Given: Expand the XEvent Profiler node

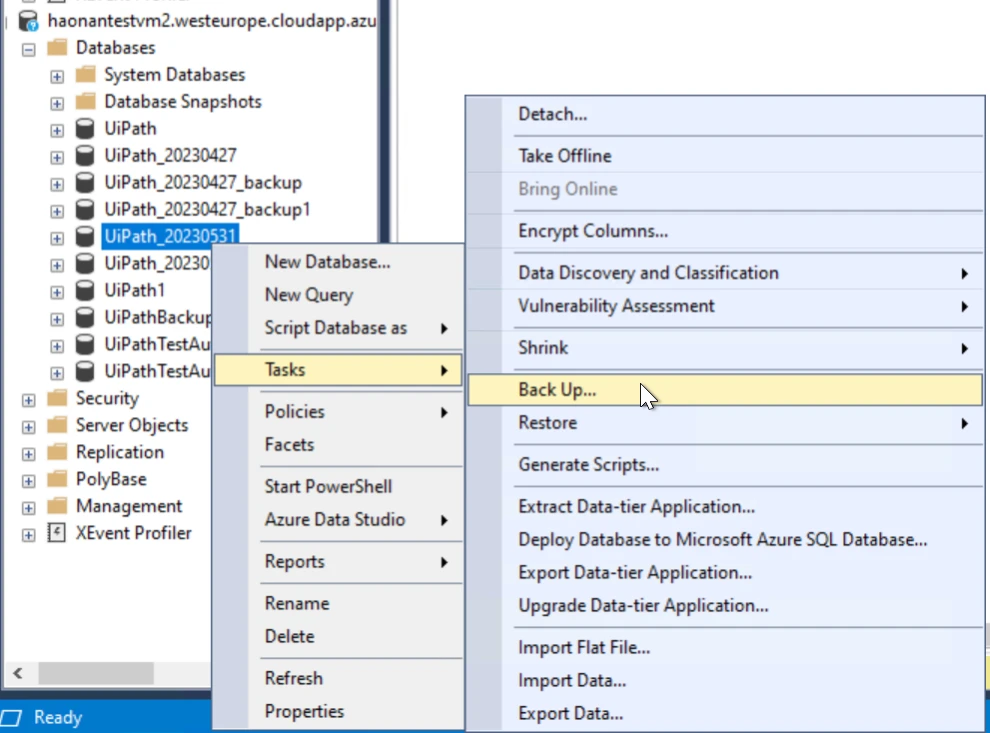Looking at the screenshot, I should pos(28,535).
